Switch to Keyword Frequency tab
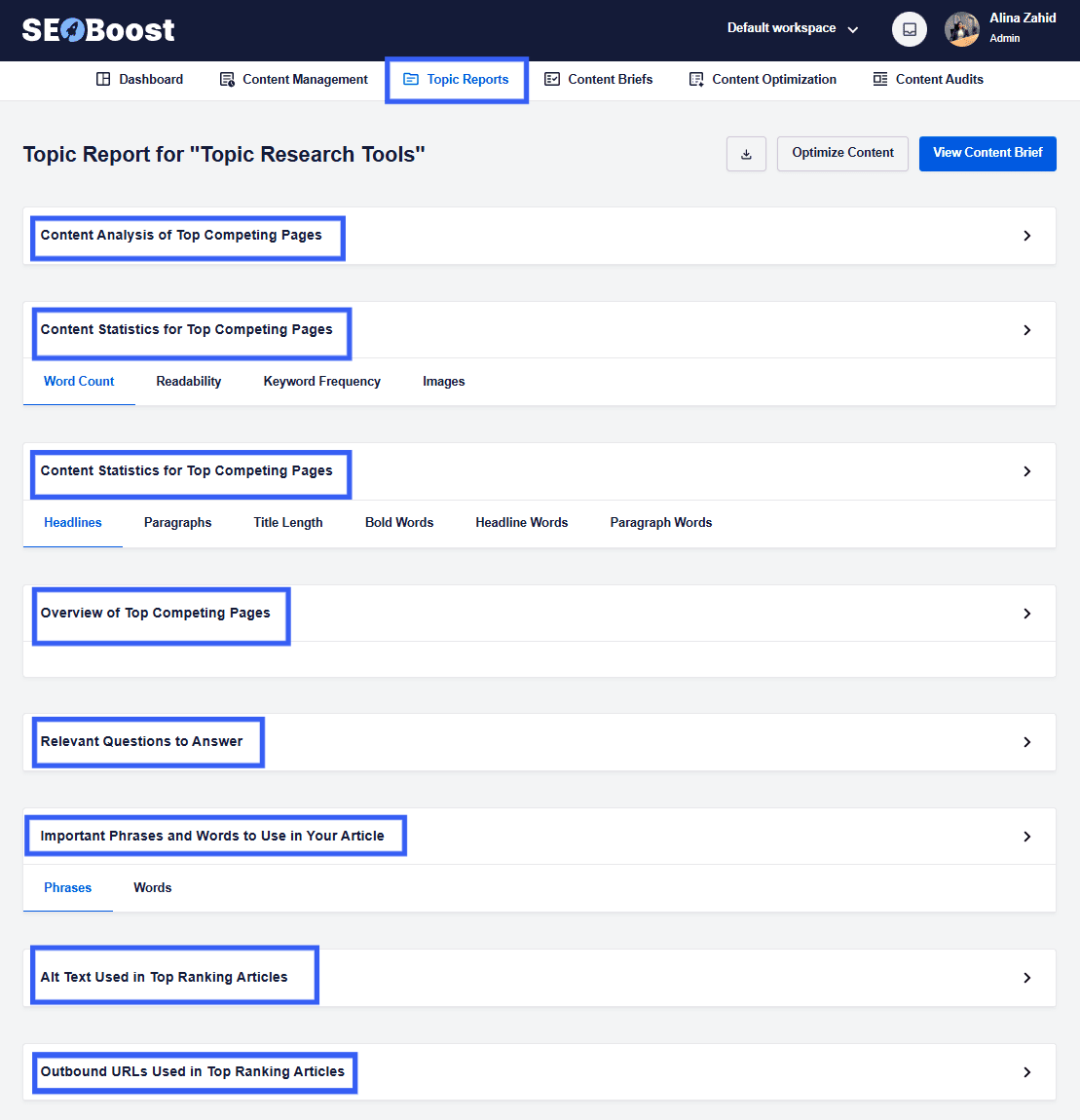 click(x=322, y=382)
